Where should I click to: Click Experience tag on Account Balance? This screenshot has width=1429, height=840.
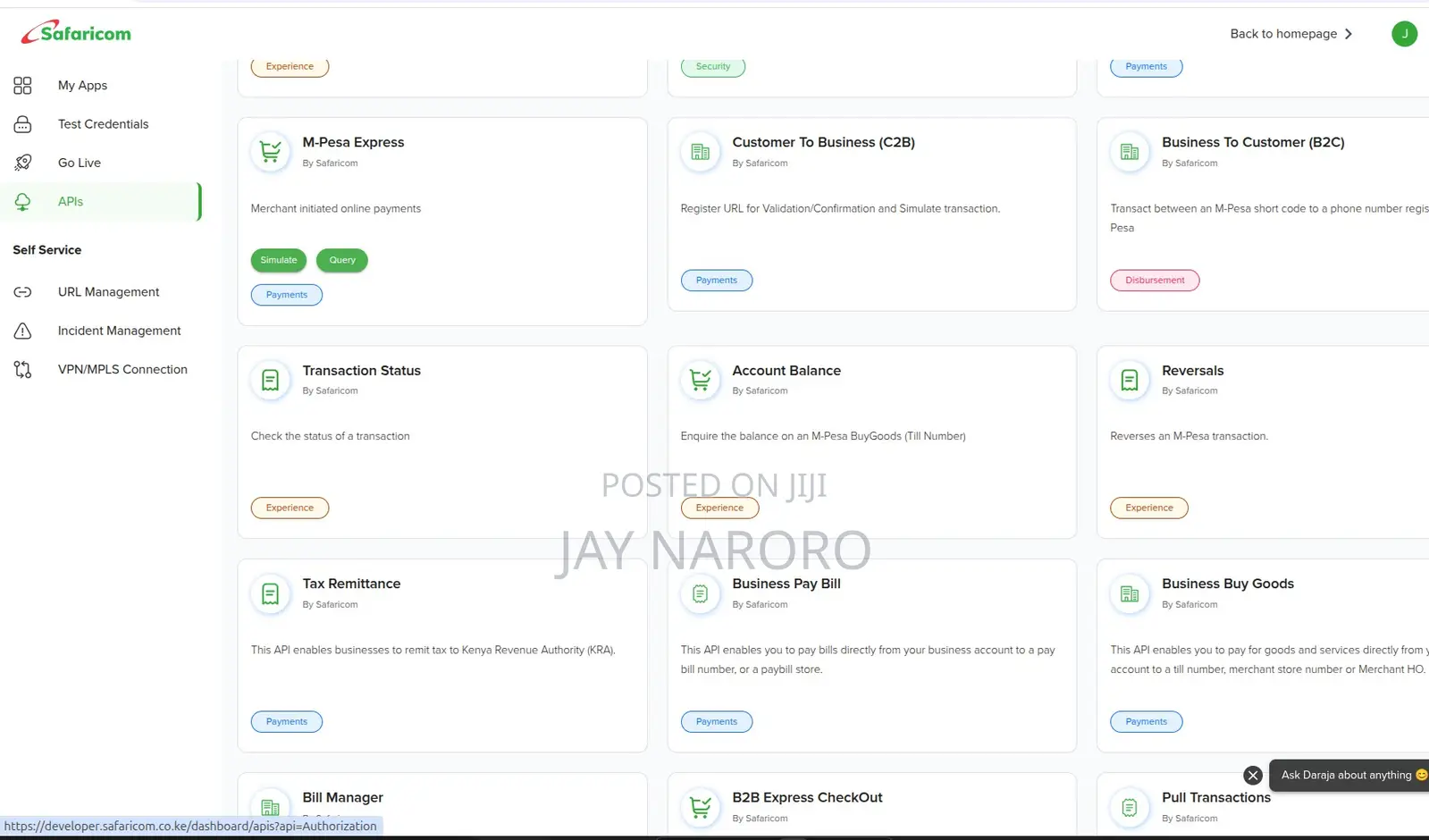pyautogui.click(x=719, y=508)
